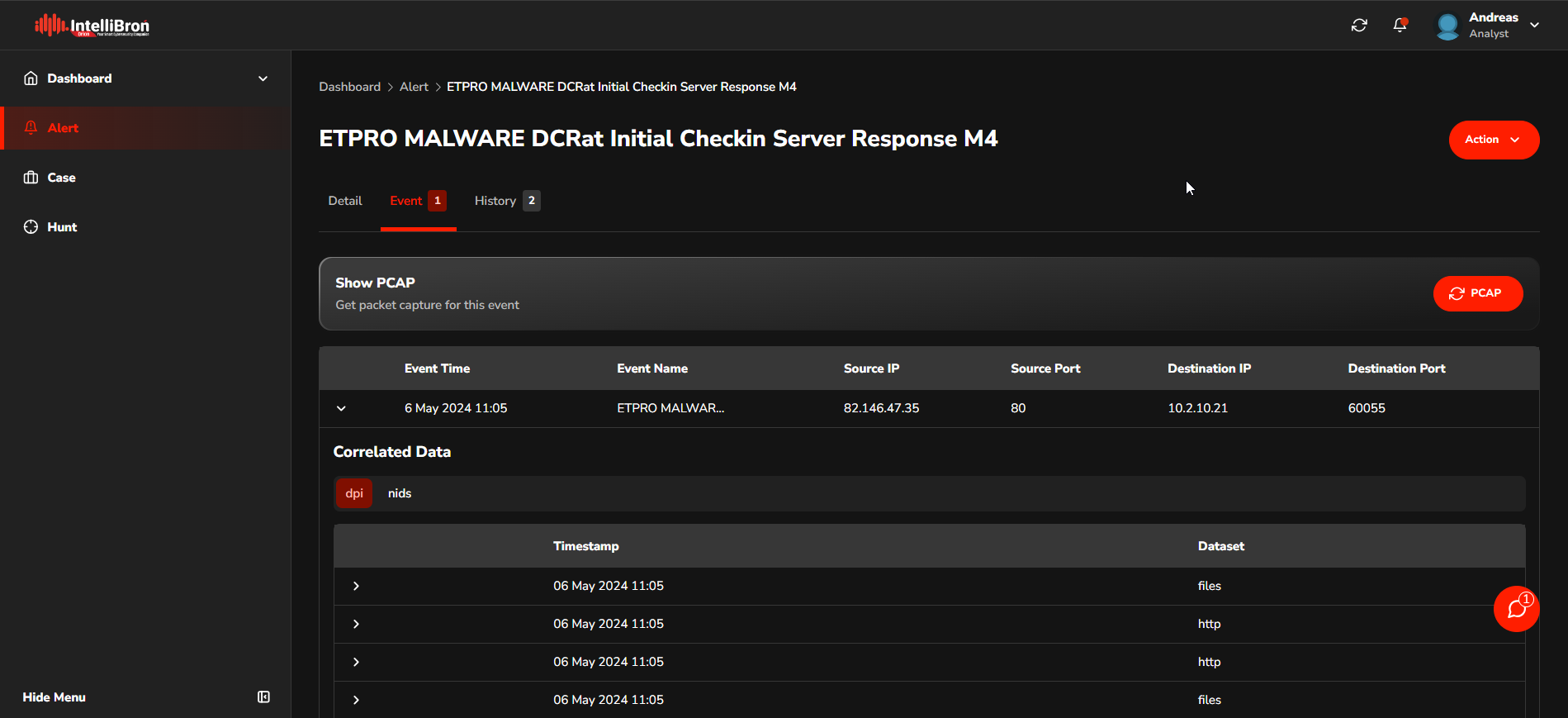Expand the first files dataset row
Image resolution: width=1568 pixels, height=718 pixels.
click(356, 586)
